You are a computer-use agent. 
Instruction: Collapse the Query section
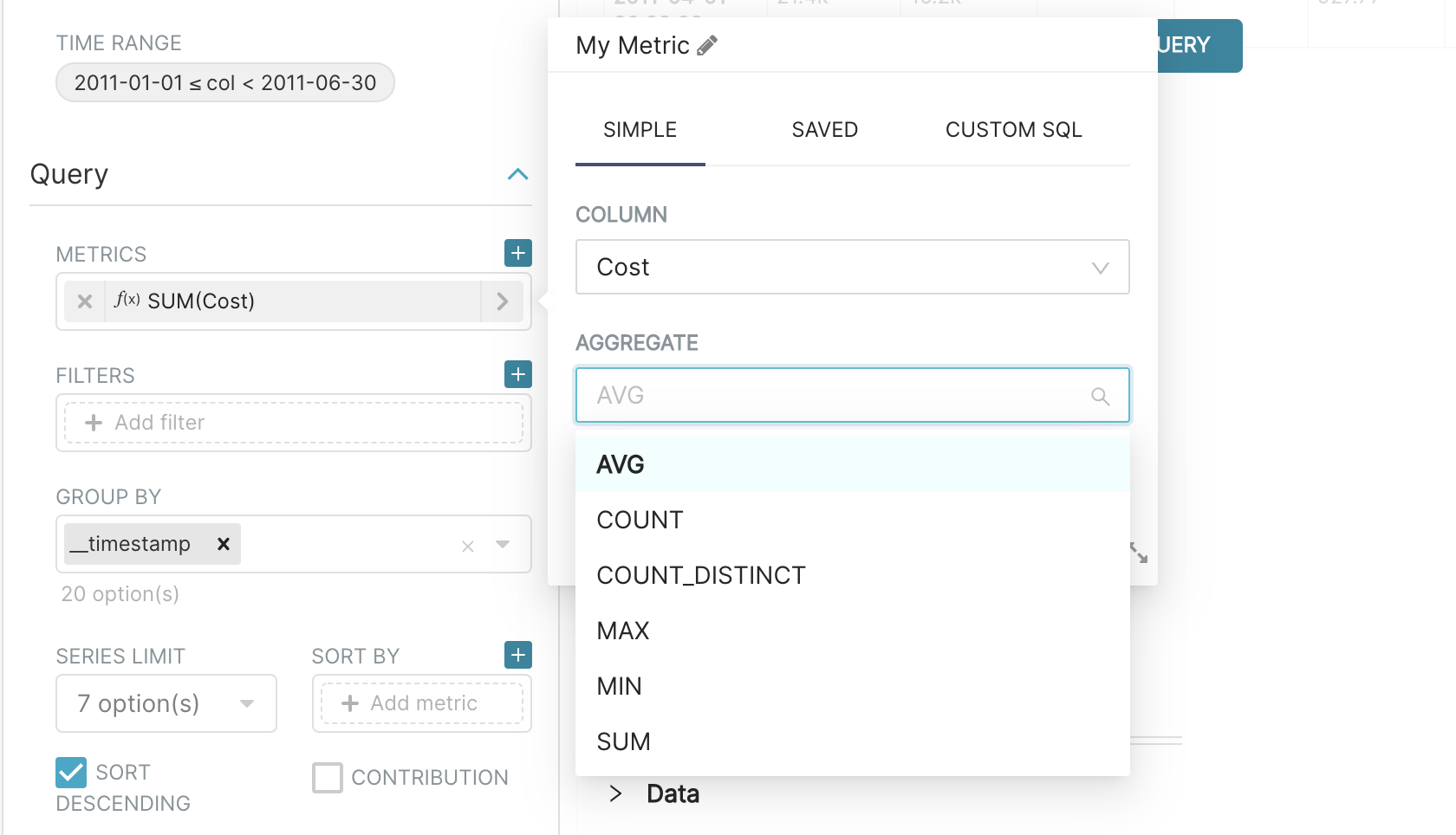click(x=517, y=175)
